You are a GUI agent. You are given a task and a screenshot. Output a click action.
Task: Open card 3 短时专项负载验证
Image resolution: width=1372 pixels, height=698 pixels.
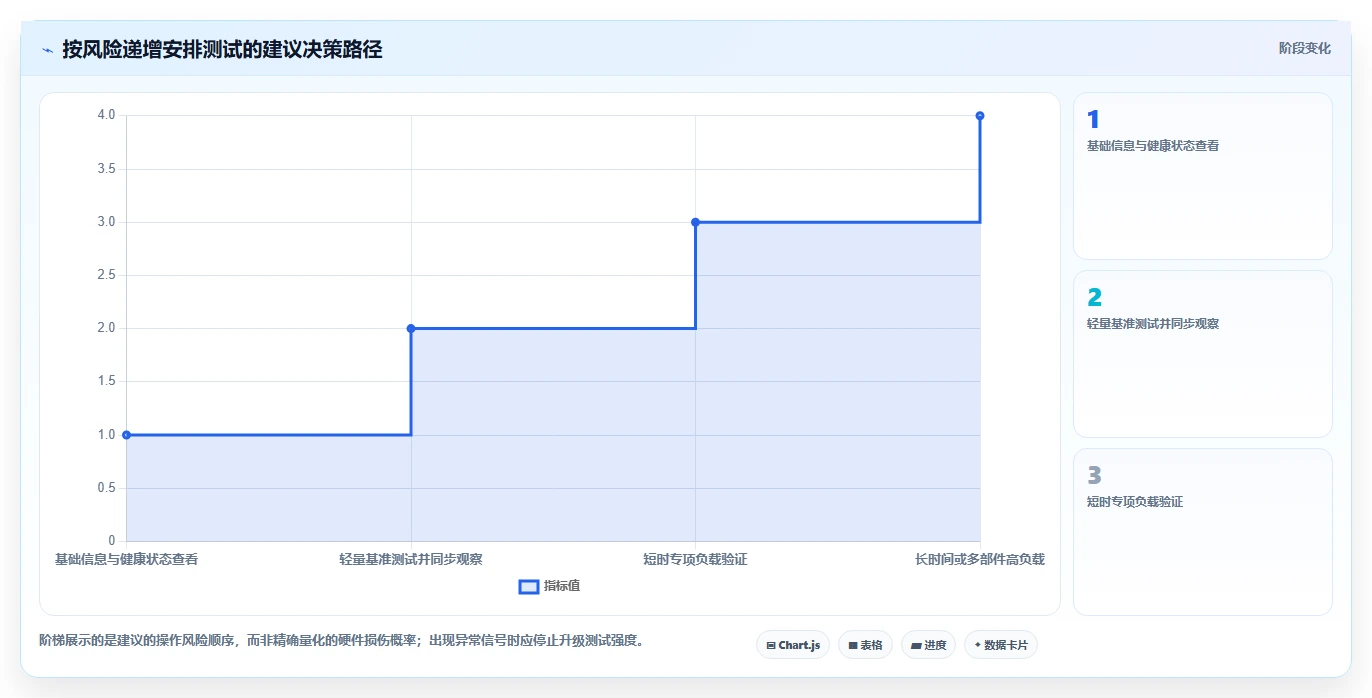click(x=1203, y=532)
